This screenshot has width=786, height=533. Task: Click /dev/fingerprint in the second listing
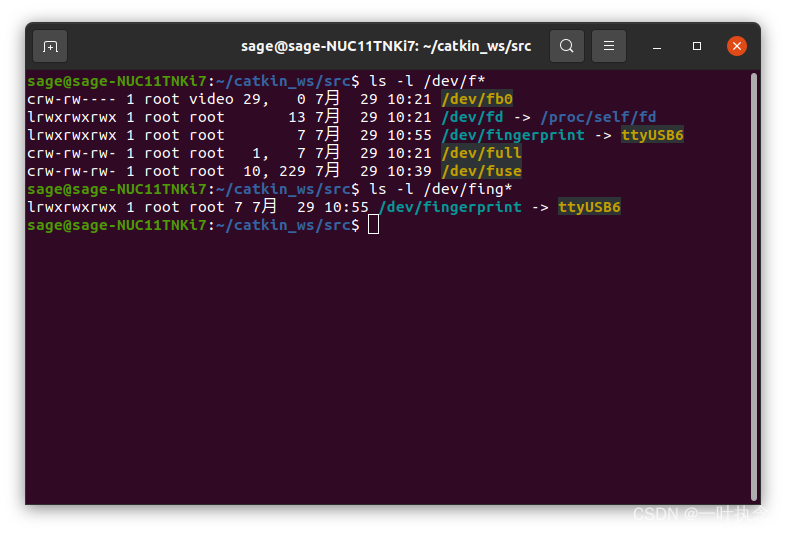[x=450, y=208]
